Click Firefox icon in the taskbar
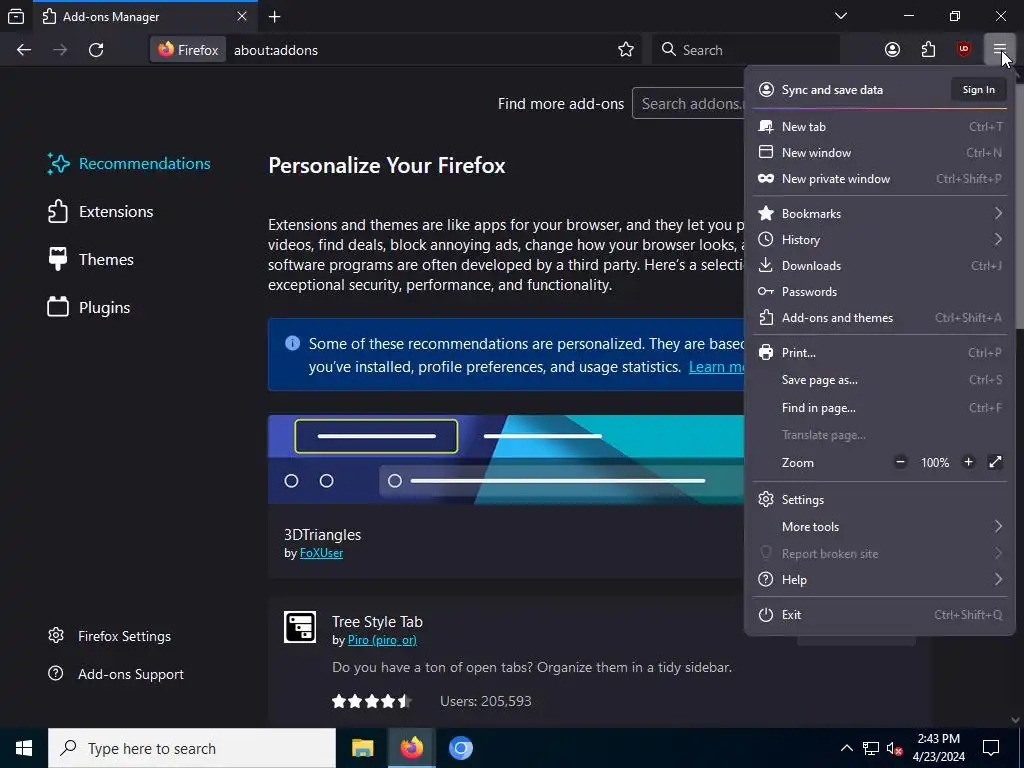Viewport: 1024px width, 768px height. [x=411, y=748]
